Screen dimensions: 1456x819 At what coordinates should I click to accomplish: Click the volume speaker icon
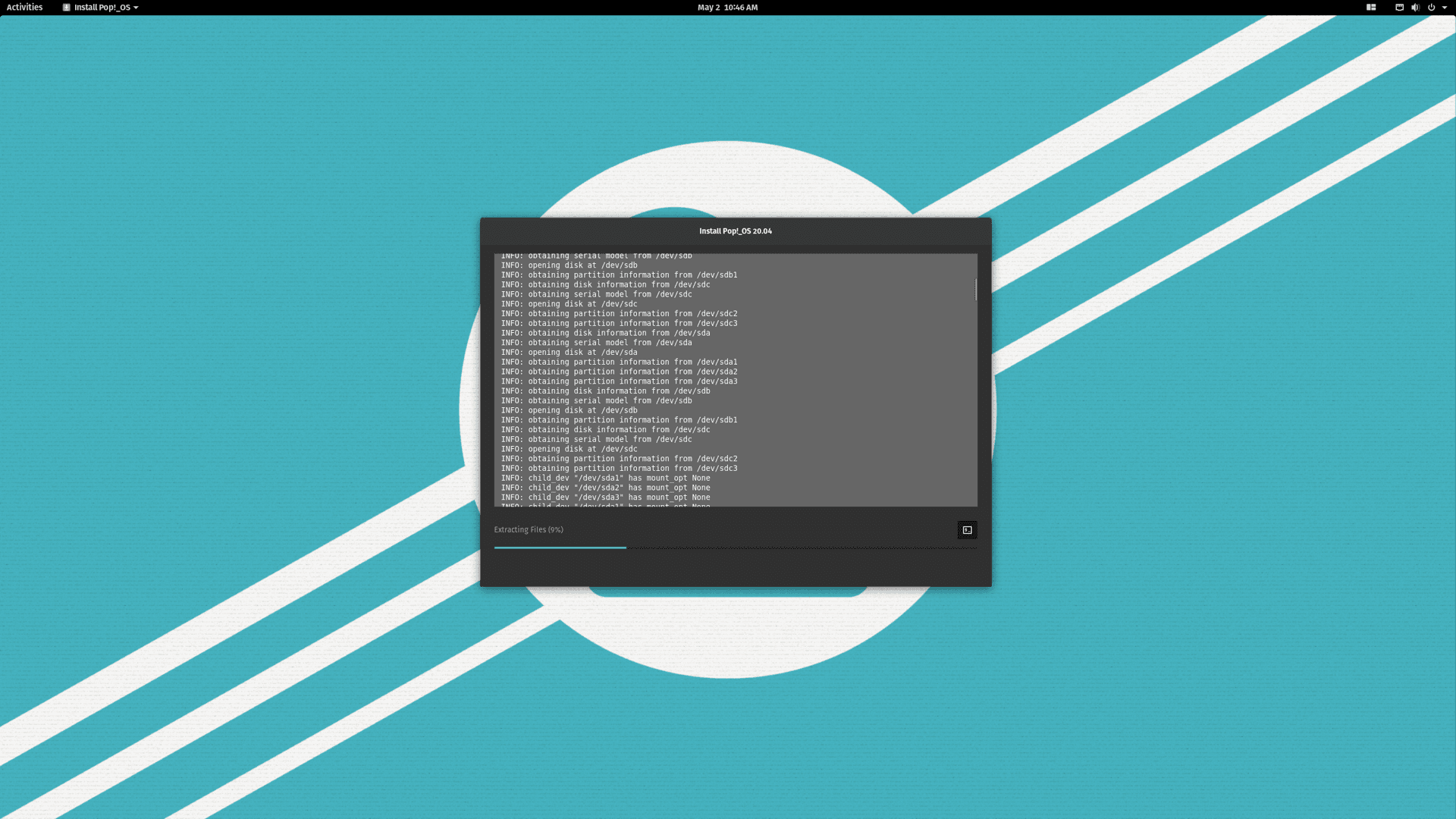coord(1415,8)
